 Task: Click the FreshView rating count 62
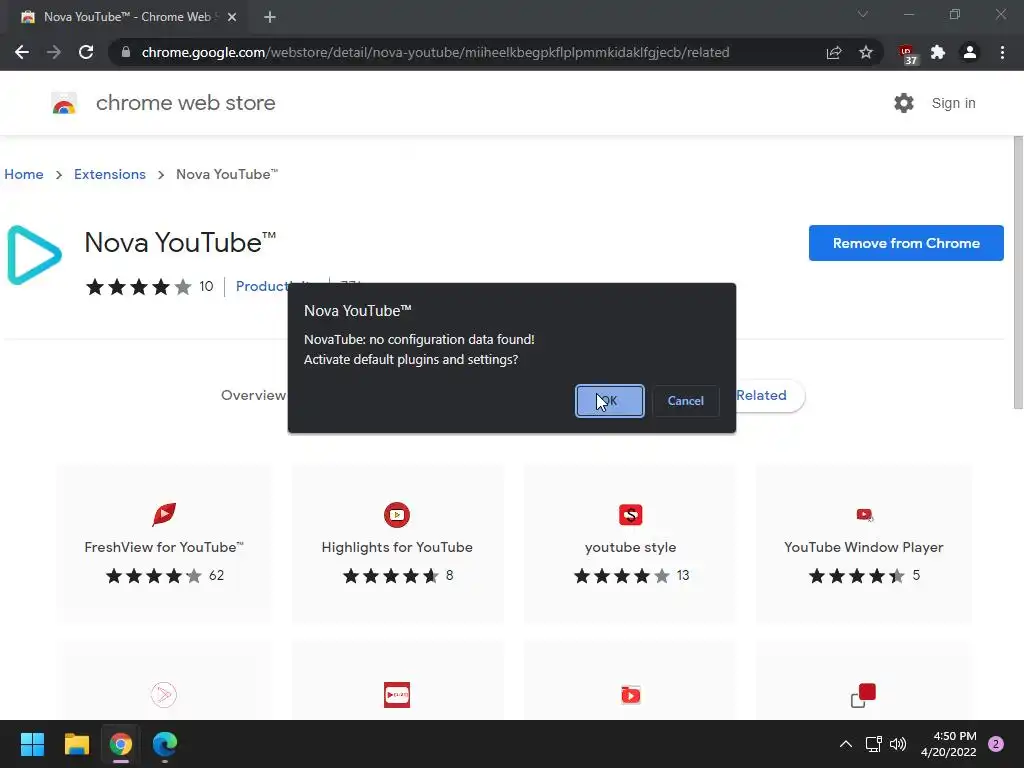216,575
